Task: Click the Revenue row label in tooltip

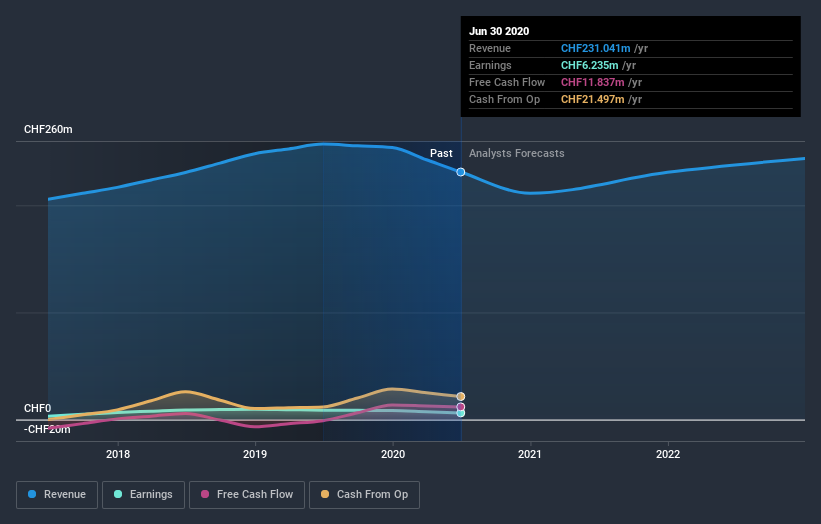Action: coord(490,48)
